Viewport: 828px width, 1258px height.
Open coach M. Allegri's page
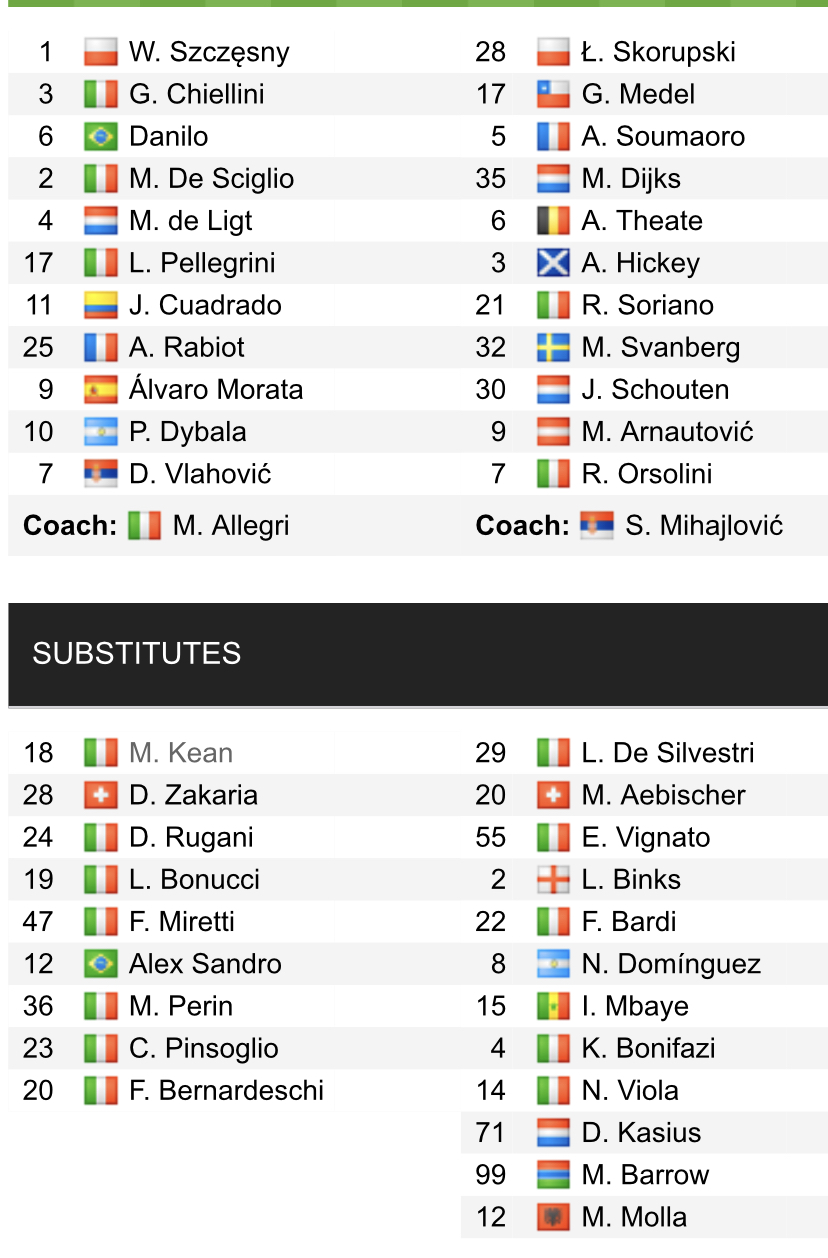click(231, 525)
